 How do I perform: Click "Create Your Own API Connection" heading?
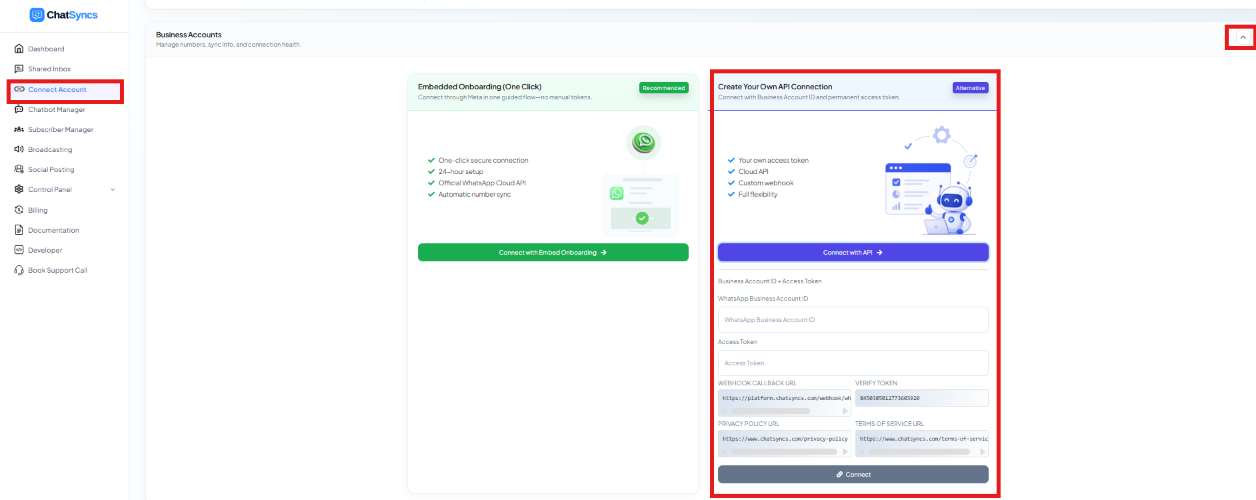pos(775,87)
